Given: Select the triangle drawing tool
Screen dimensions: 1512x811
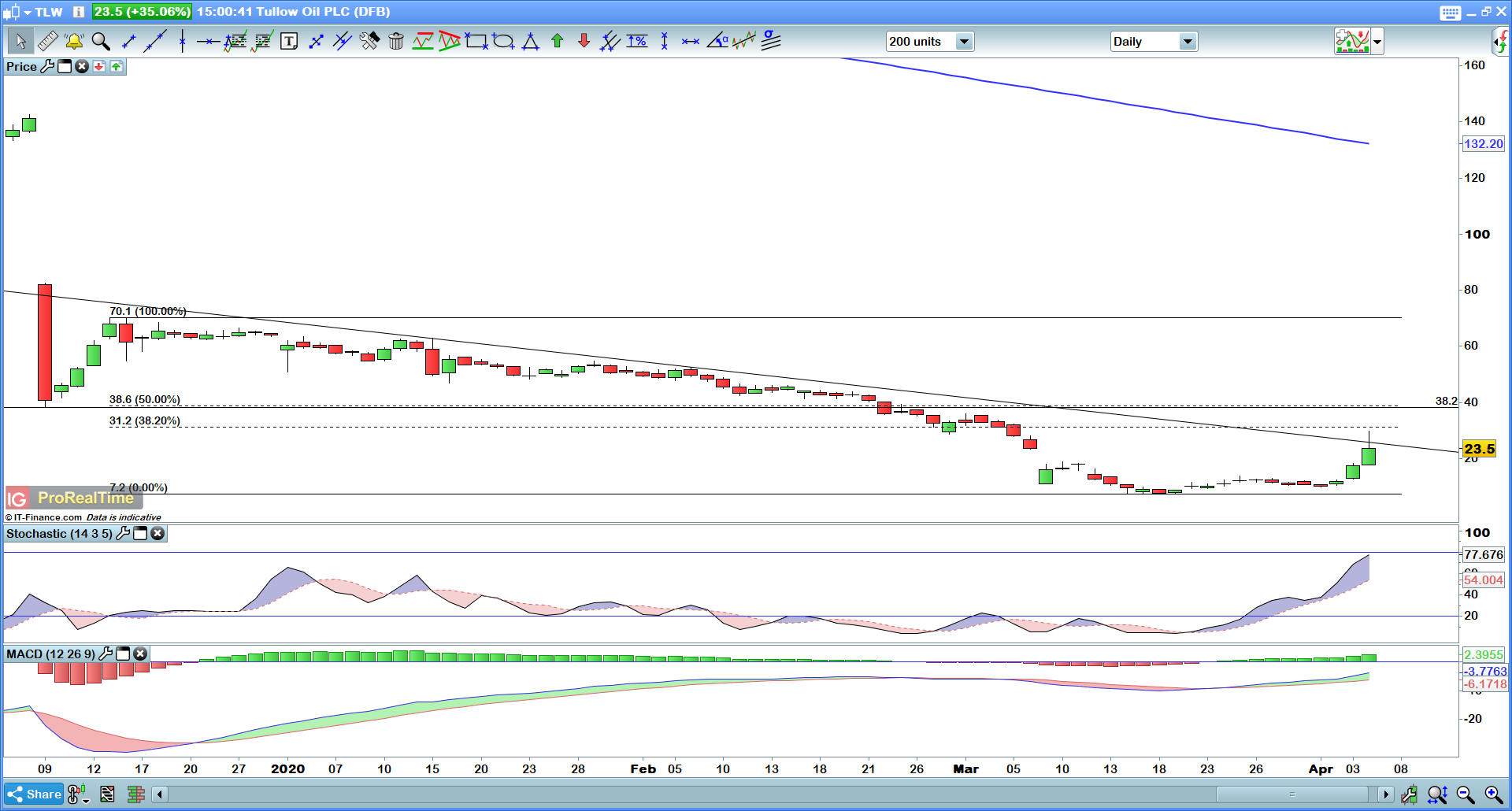Looking at the screenshot, I should [531, 42].
